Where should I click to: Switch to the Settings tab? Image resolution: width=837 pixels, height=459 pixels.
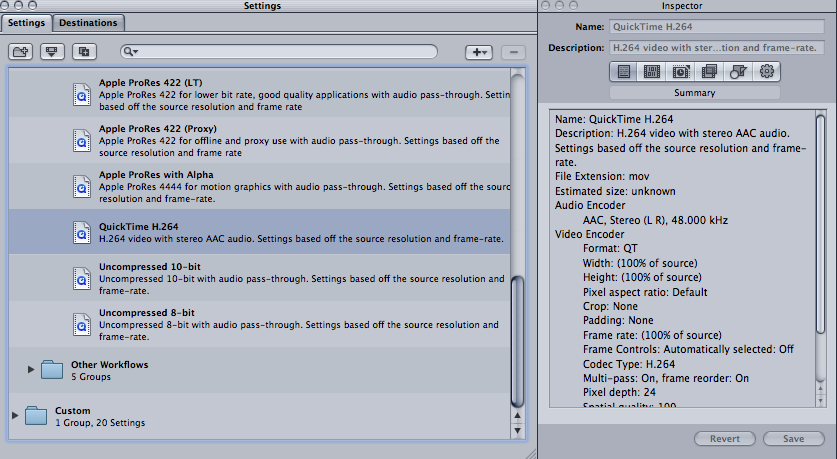click(x=26, y=23)
